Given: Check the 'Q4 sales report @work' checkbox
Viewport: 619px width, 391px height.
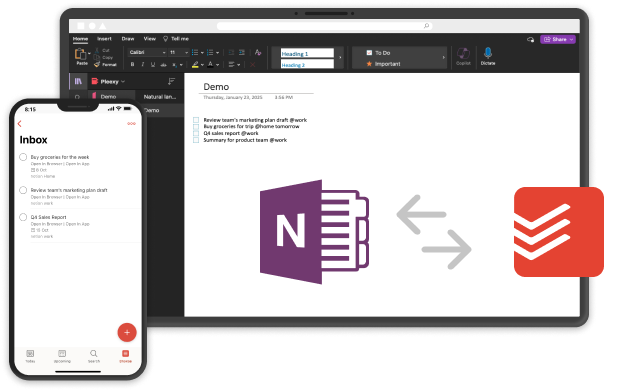Looking at the screenshot, I should click(196, 133).
